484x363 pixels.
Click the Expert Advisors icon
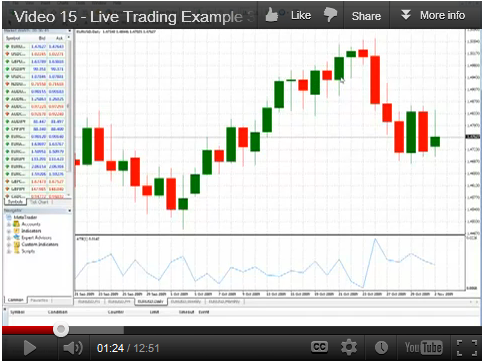16,237
